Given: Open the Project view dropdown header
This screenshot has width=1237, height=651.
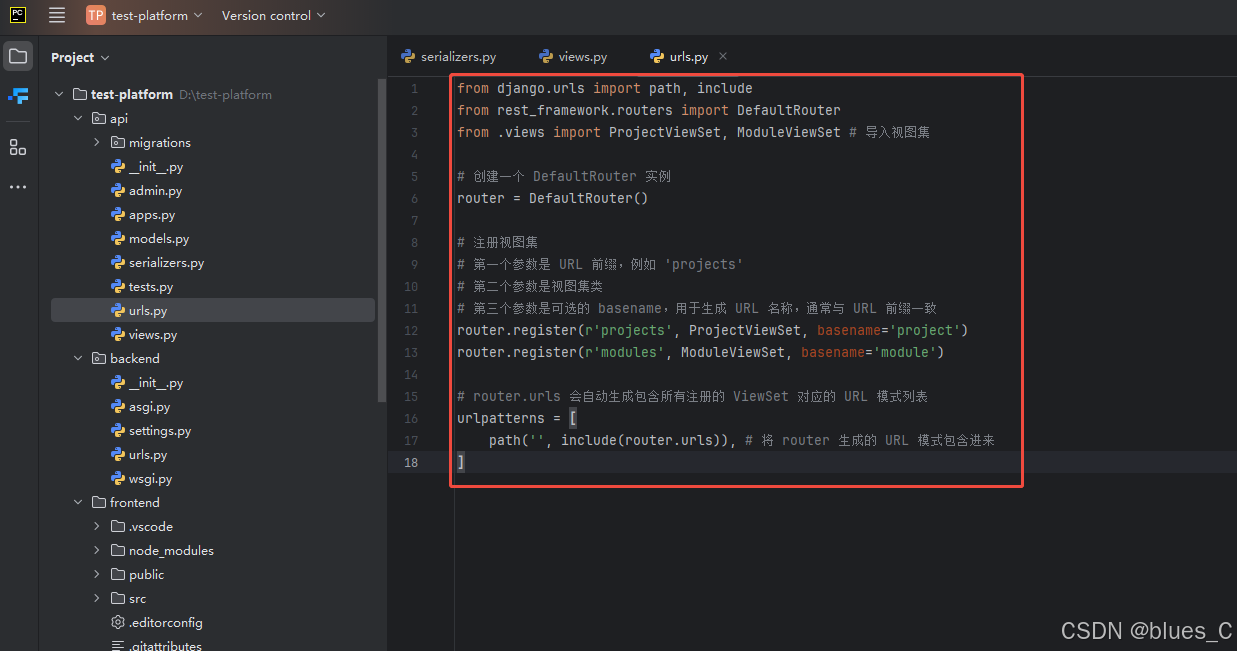Looking at the screenshot, I should pos(80,57).
